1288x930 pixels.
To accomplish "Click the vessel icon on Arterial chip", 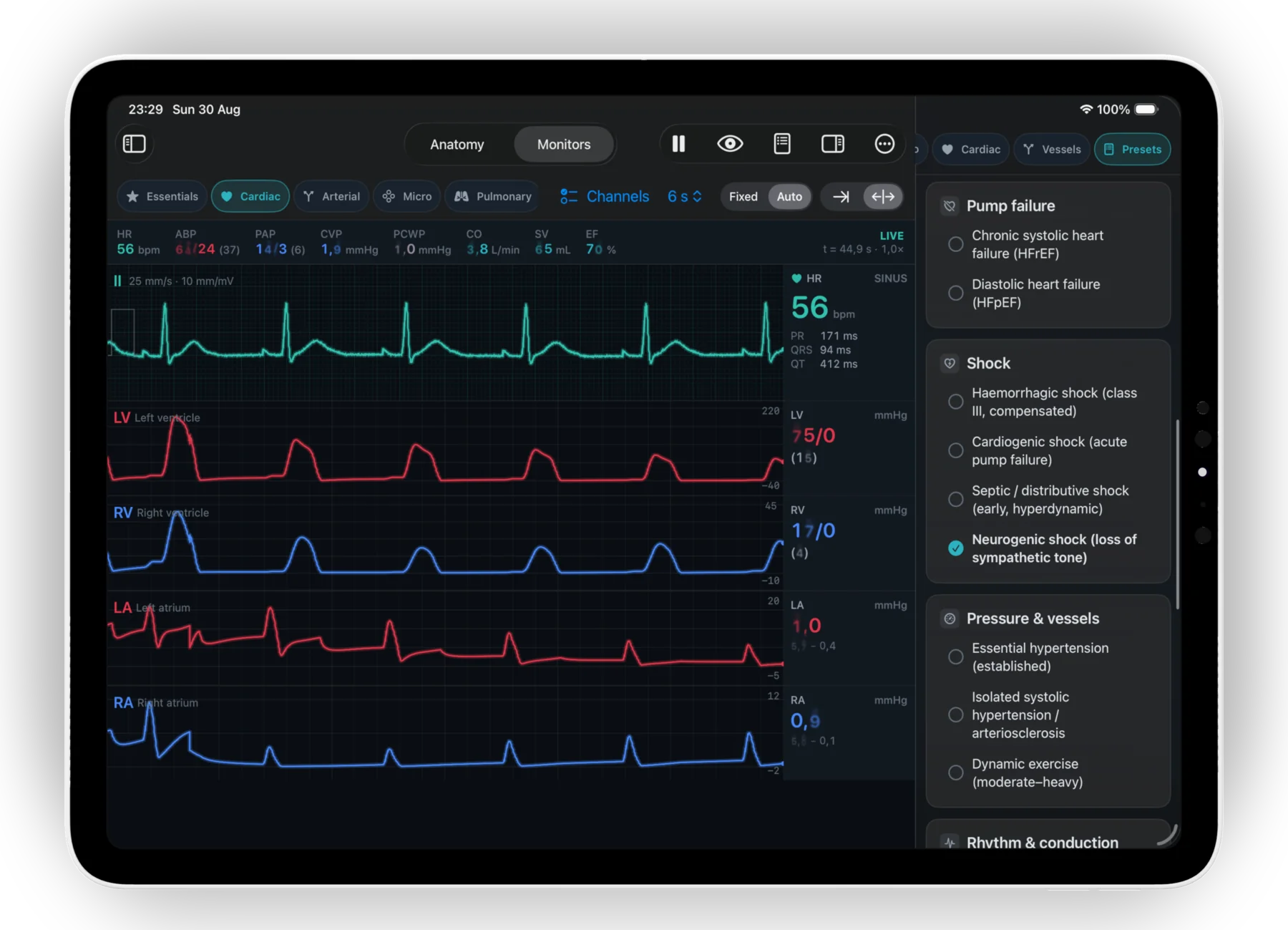I will [308, 196].
